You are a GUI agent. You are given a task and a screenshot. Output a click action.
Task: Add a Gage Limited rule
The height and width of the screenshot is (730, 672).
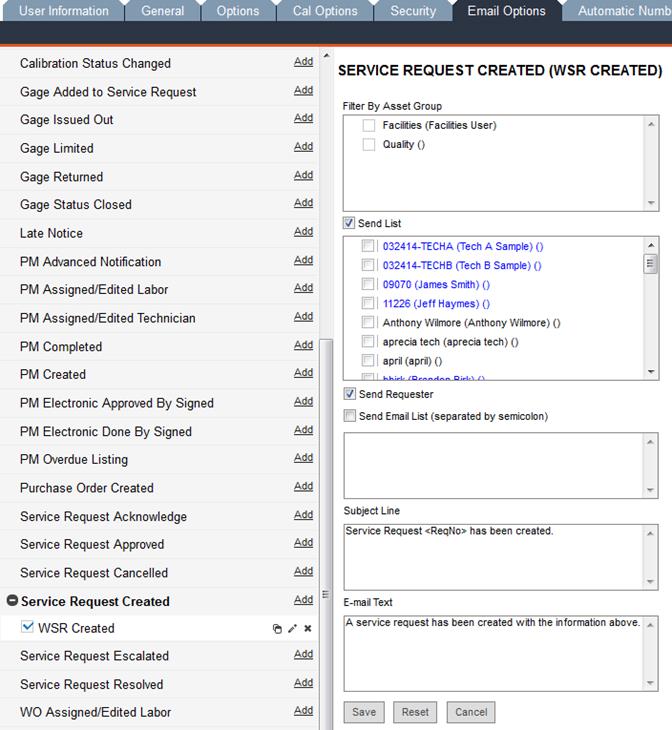pos(304,147)
